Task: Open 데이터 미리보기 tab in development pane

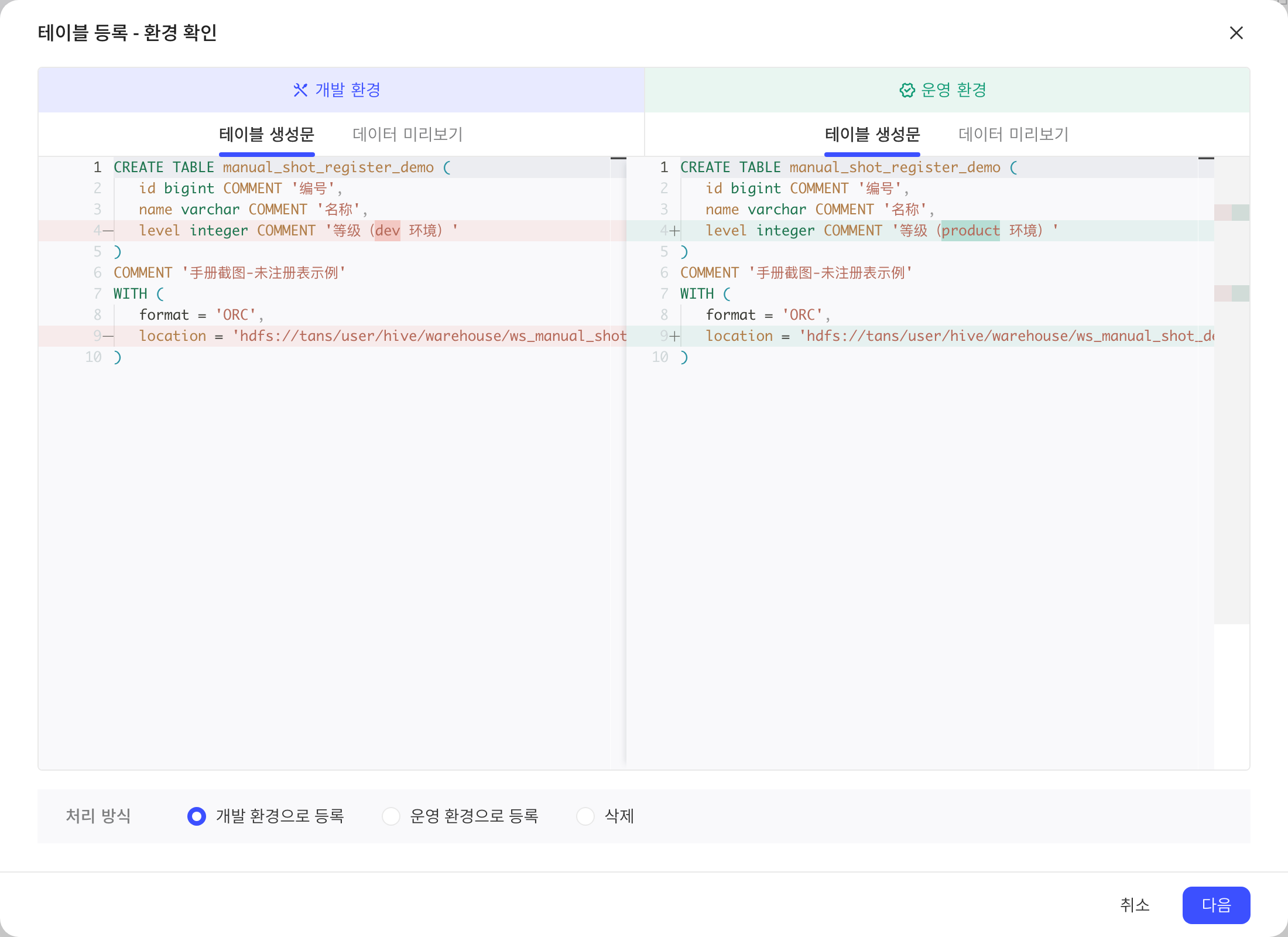Action: point(407,135)
